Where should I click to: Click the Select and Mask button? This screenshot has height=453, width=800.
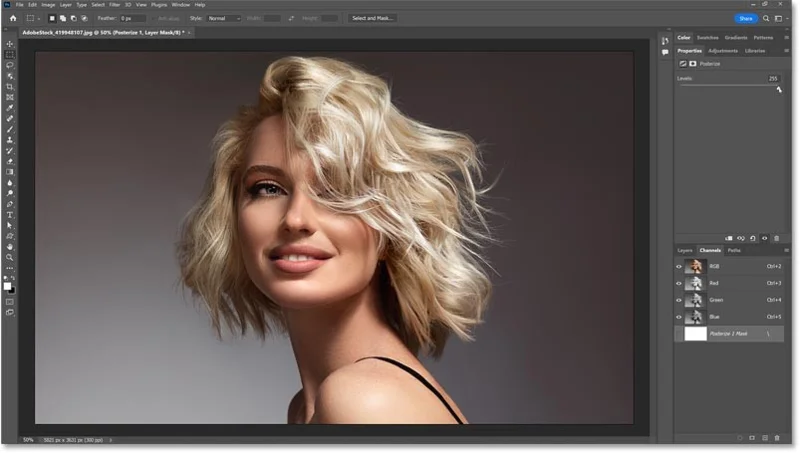point(372,18)
